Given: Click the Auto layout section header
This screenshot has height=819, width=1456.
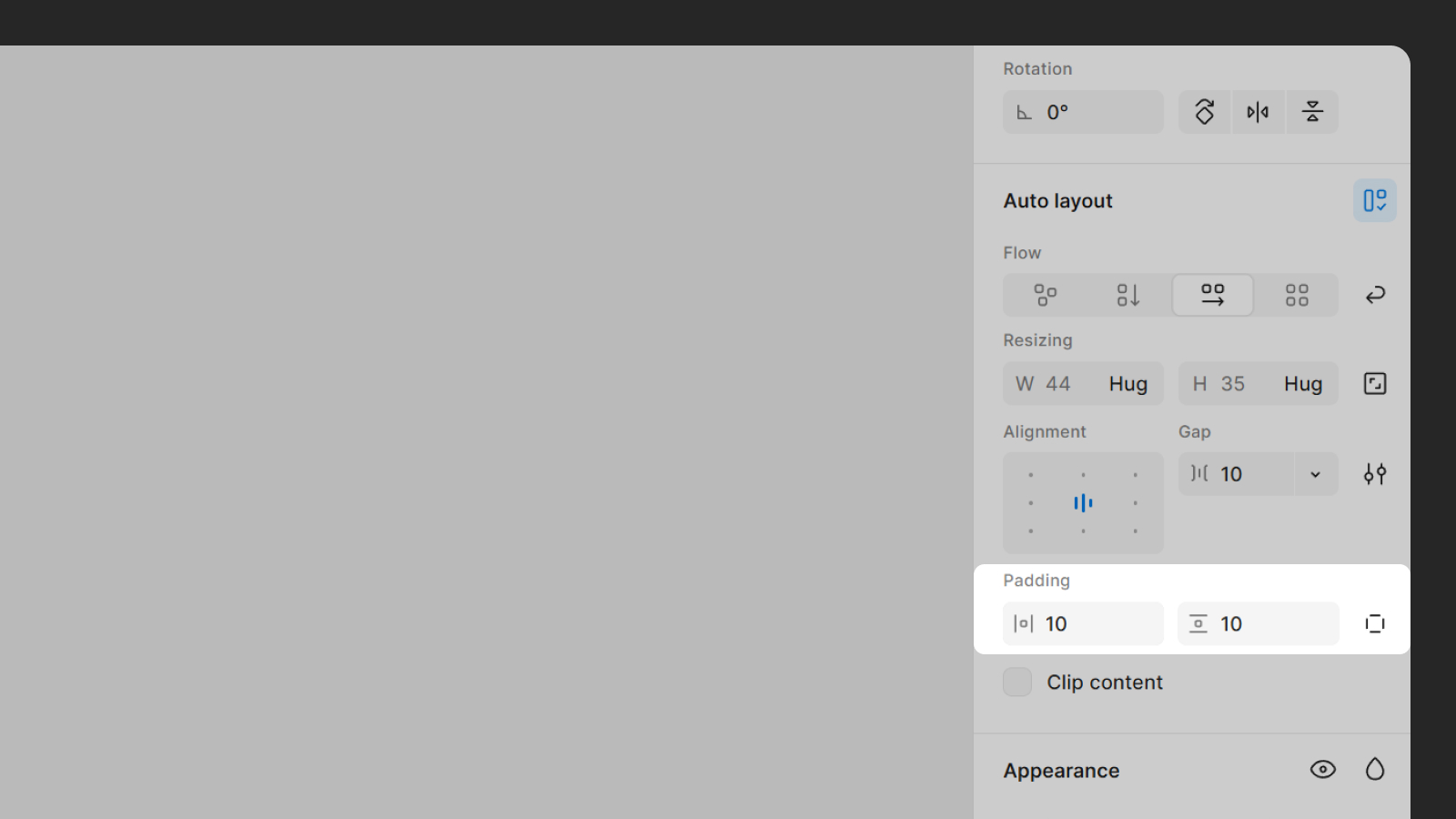Looking at the screenshot, I should point(1057,200).
